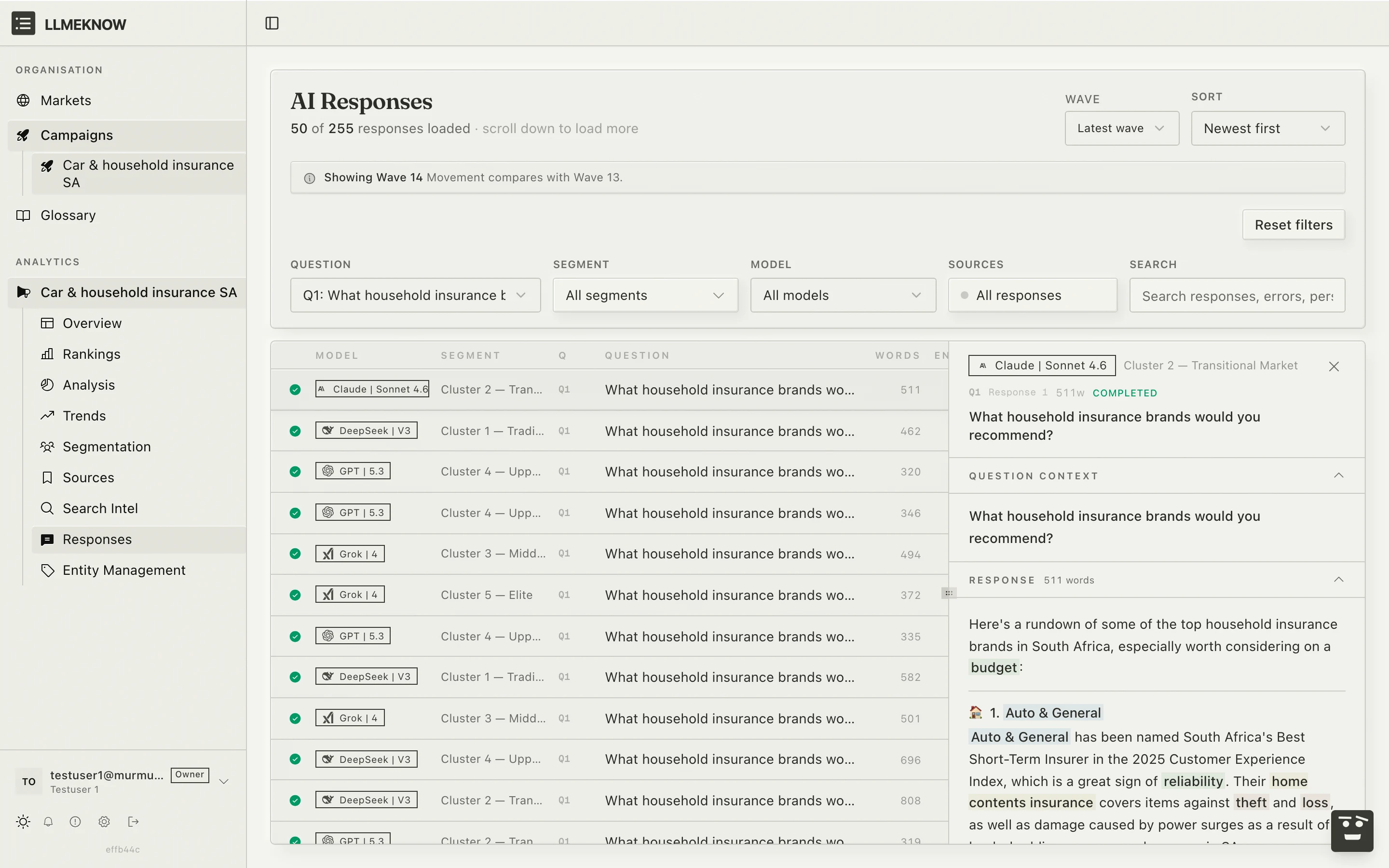Click the Reset filters button
This screenshot has height=868, width=1389.
1293,224
